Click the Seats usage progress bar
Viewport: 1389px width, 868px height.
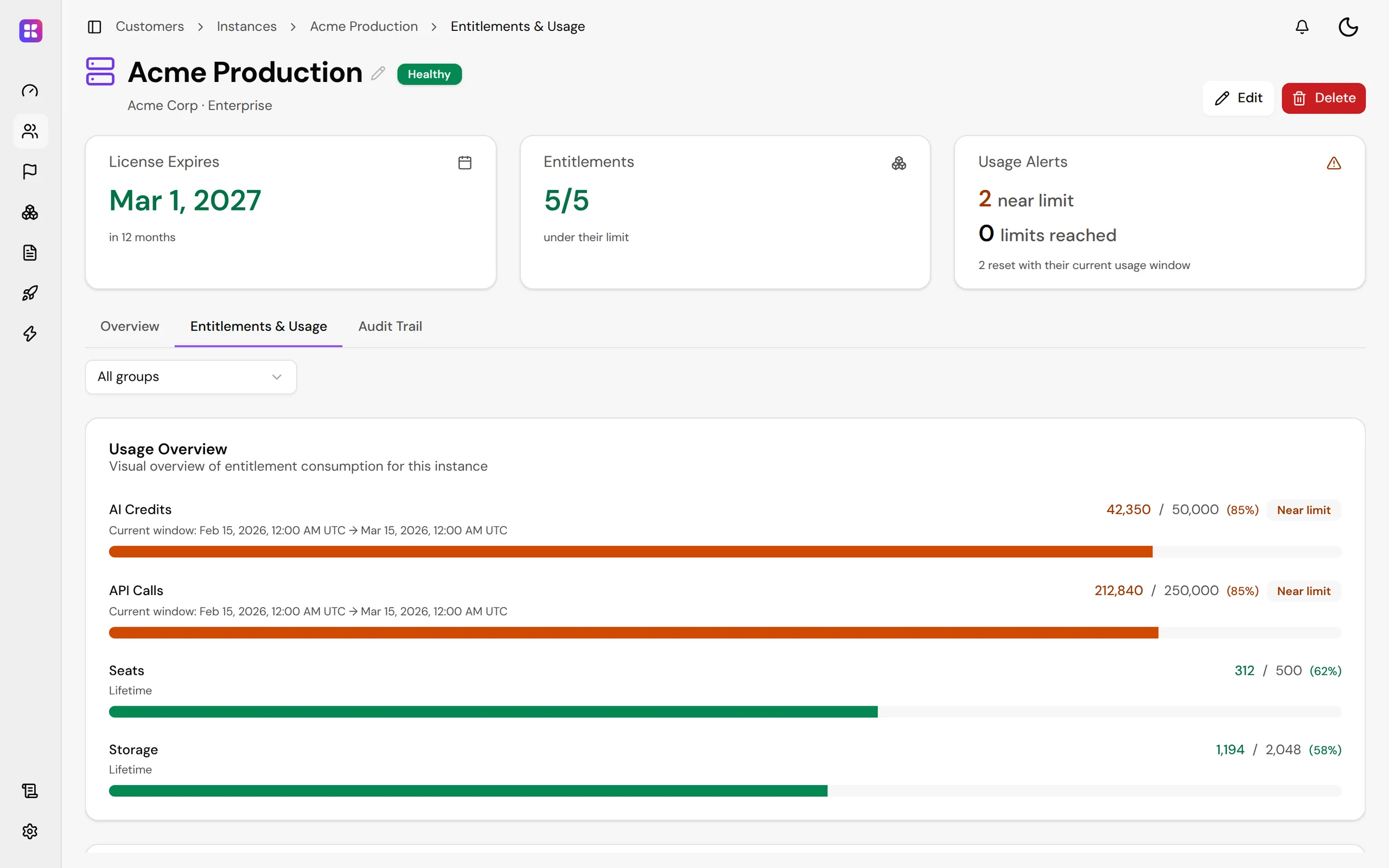725,712
